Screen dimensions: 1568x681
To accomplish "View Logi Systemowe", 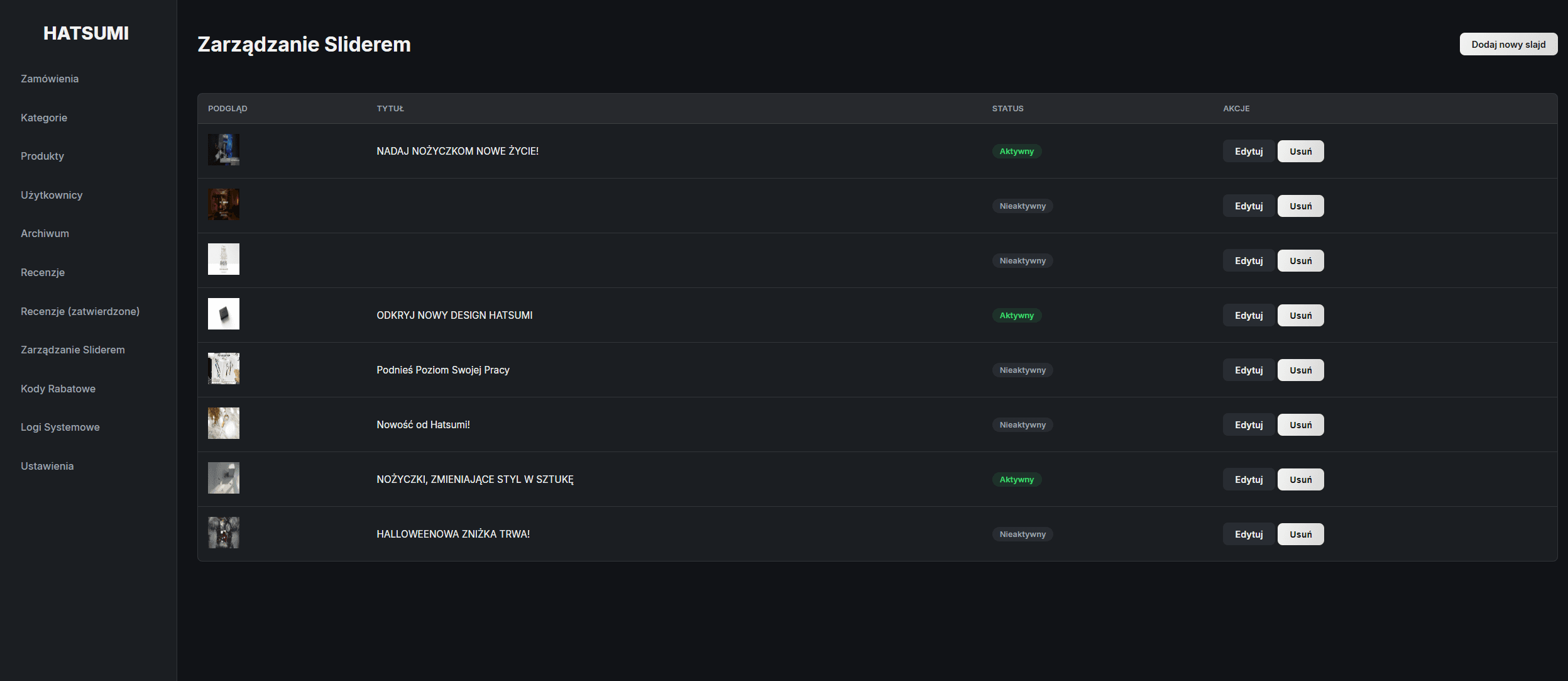I will pyautogui.click(x=60, y=427).
